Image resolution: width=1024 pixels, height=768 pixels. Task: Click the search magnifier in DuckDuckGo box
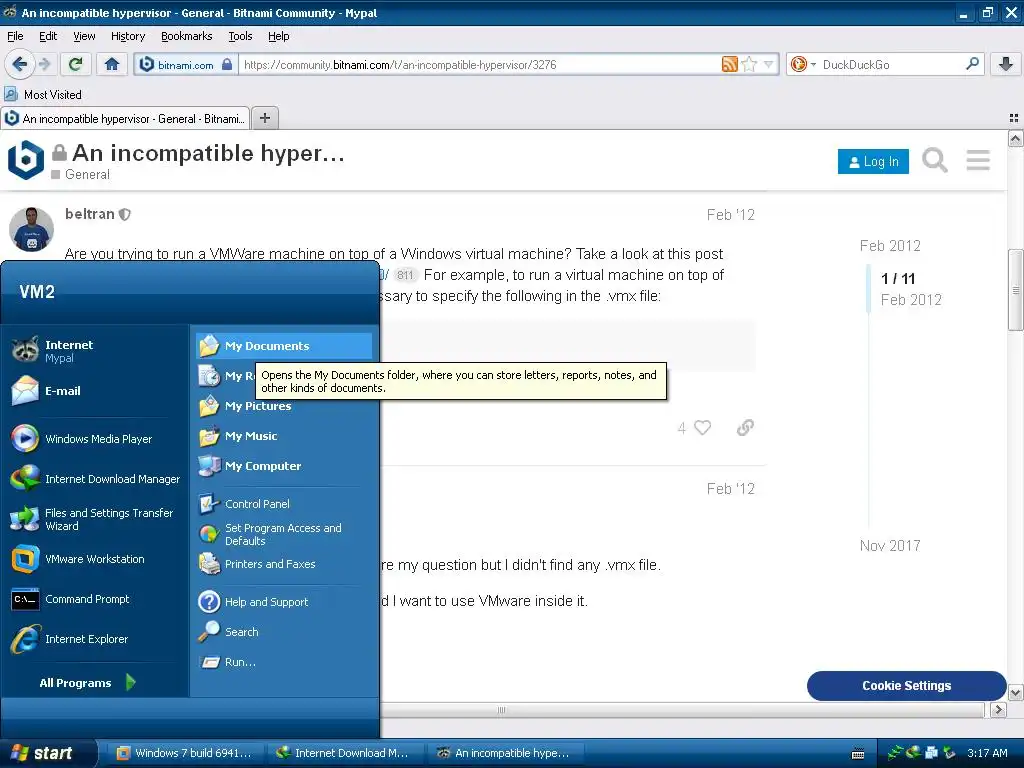click(972, 63)
